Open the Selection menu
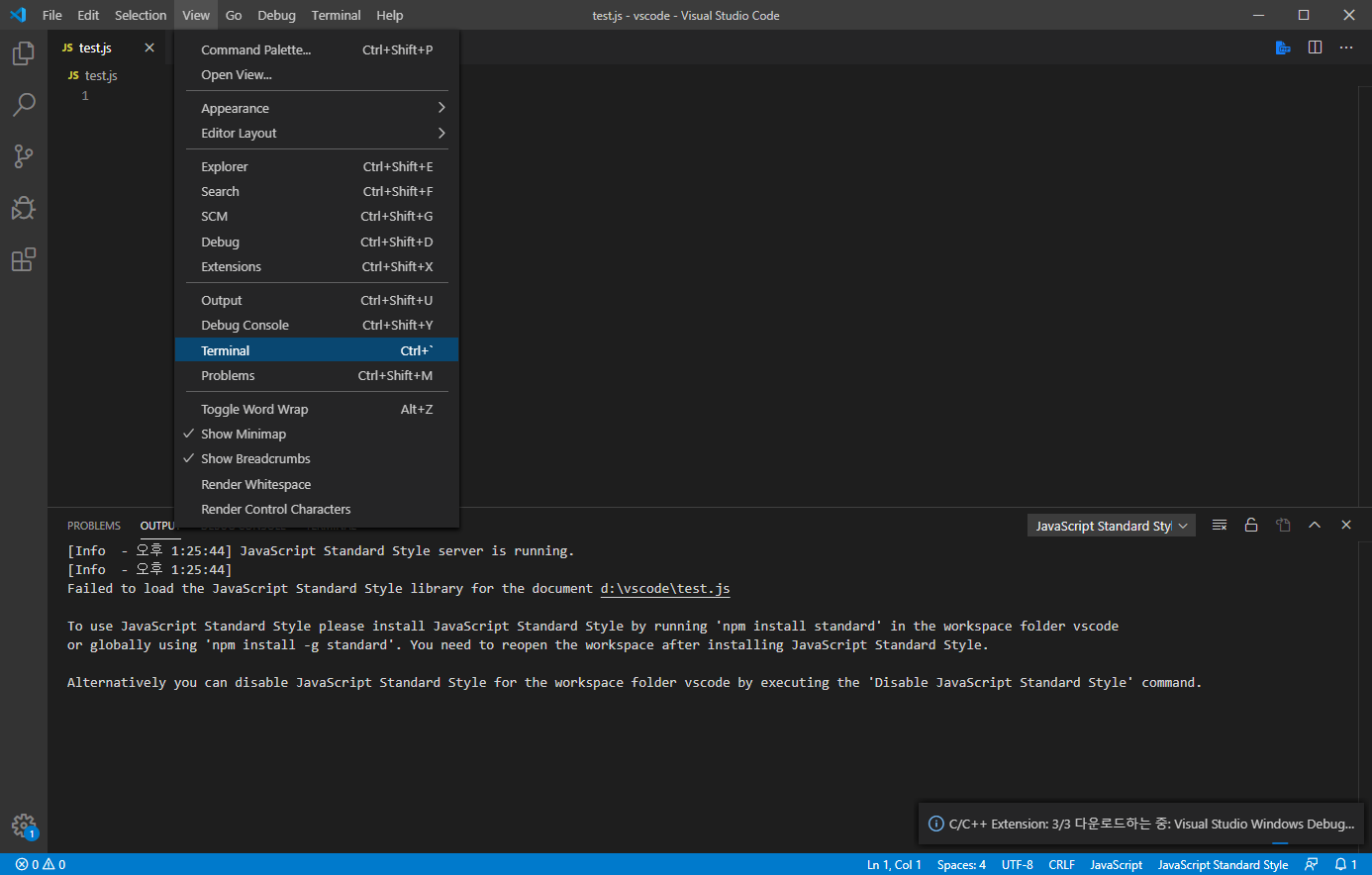Image resolution: width=1372 pixels, height=875 pixels. coord(141,15)
